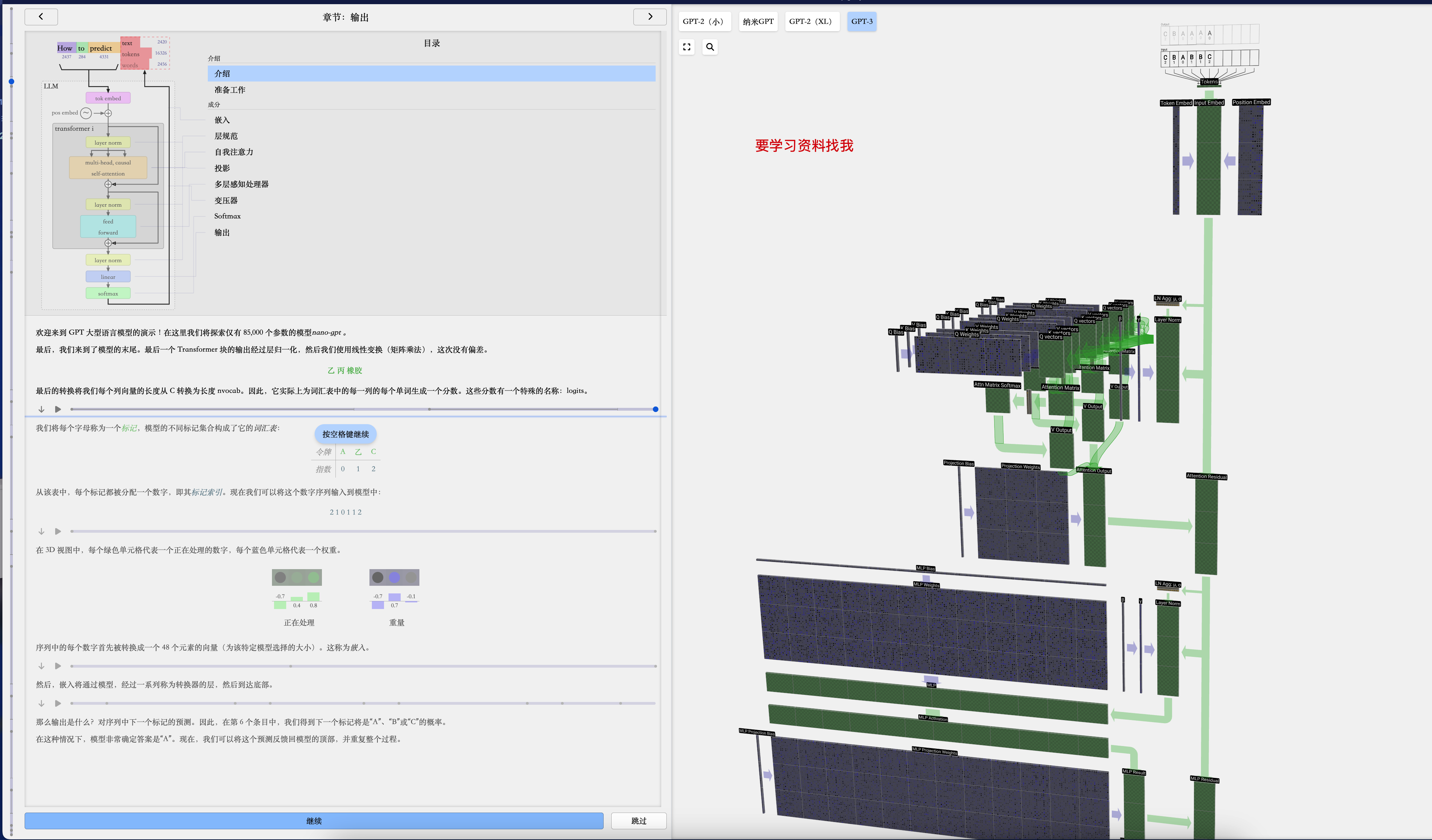Click the slider below 210112 sequence
Image resolution: width=1432 pixels, height=840 pixels.
363,531
